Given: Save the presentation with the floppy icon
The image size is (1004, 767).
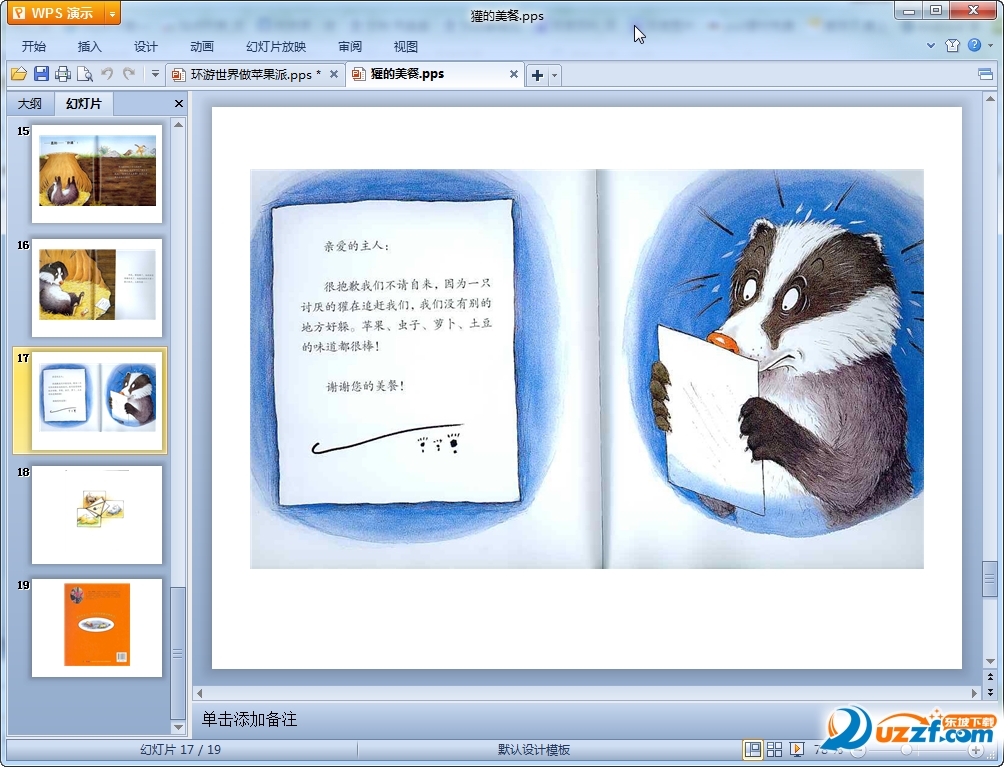Looking at the screenshot, I should pos(41,74).
